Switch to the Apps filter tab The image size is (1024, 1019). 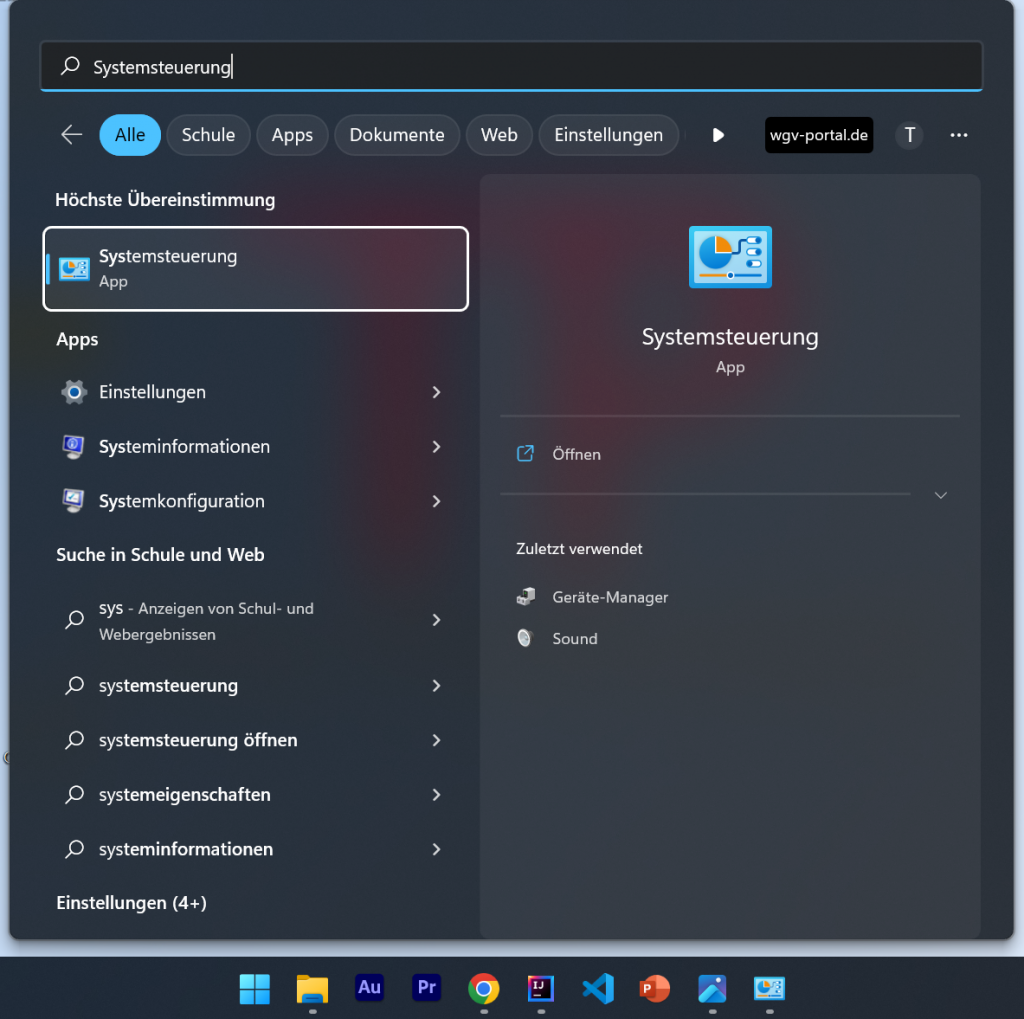click(x=292, y=135)
